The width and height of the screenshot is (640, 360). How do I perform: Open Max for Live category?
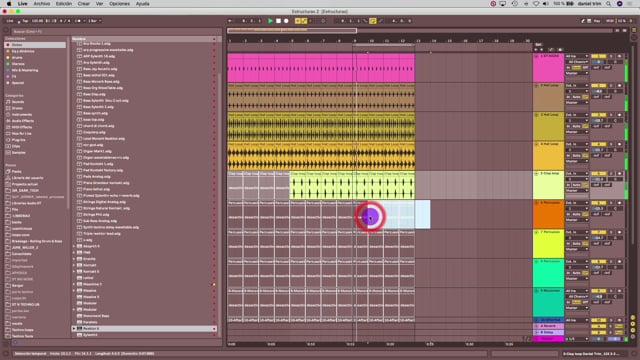[x=21, y=133]
